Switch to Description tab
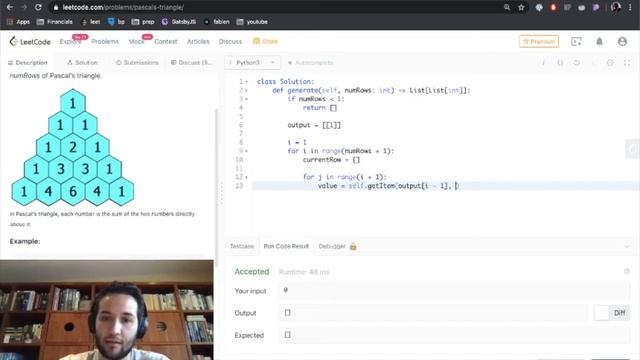The image size is (640, 360). [x=28, y=62]
